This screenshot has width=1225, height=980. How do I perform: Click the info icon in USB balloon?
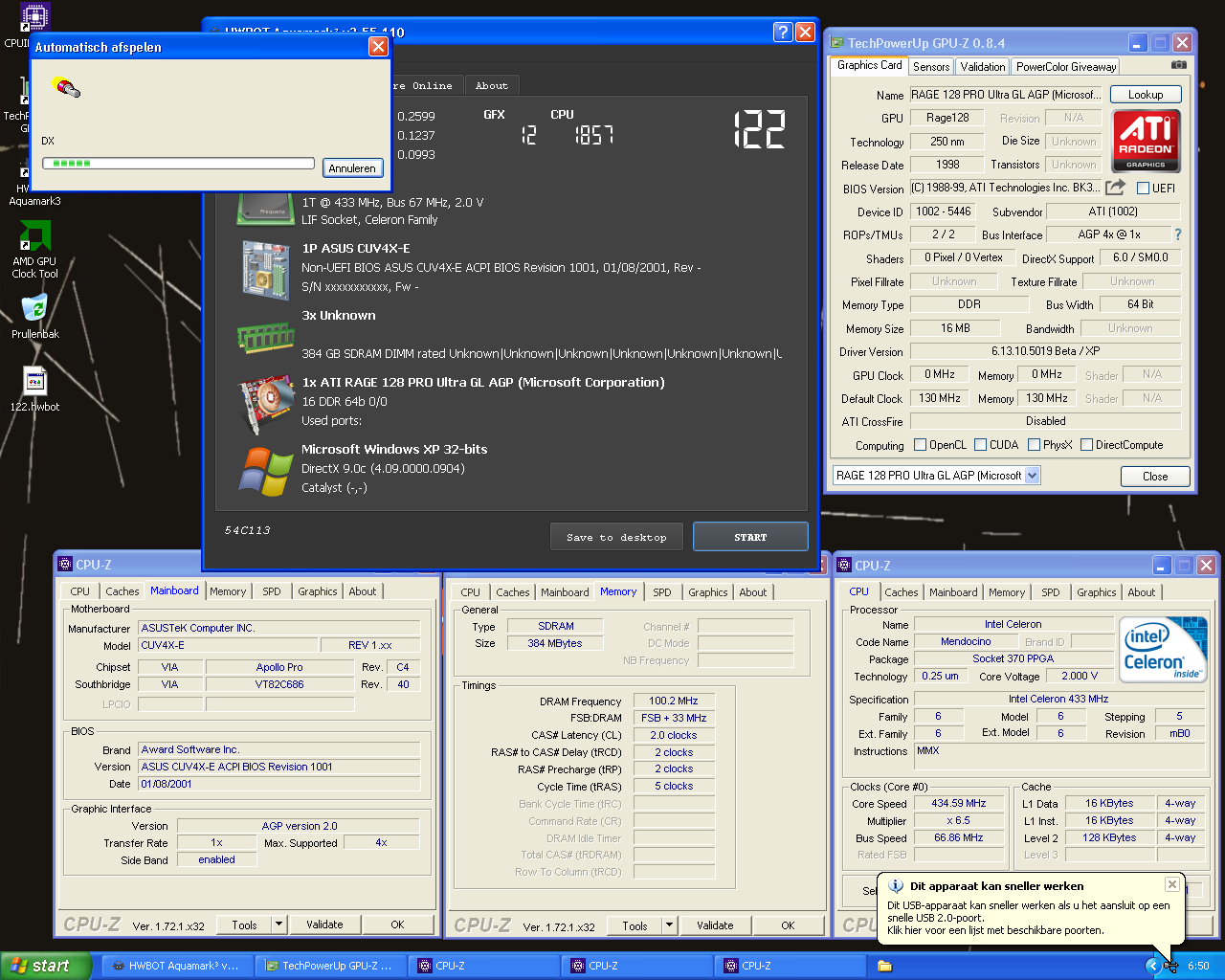pos(896,886)
